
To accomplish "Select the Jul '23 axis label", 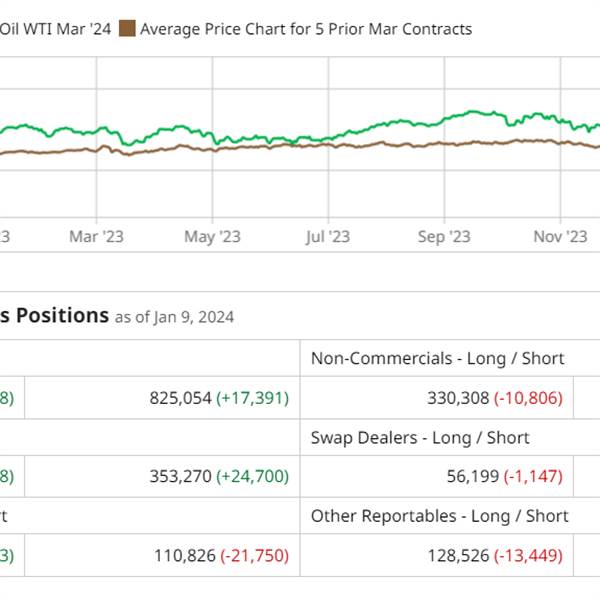I will point(328,236).
